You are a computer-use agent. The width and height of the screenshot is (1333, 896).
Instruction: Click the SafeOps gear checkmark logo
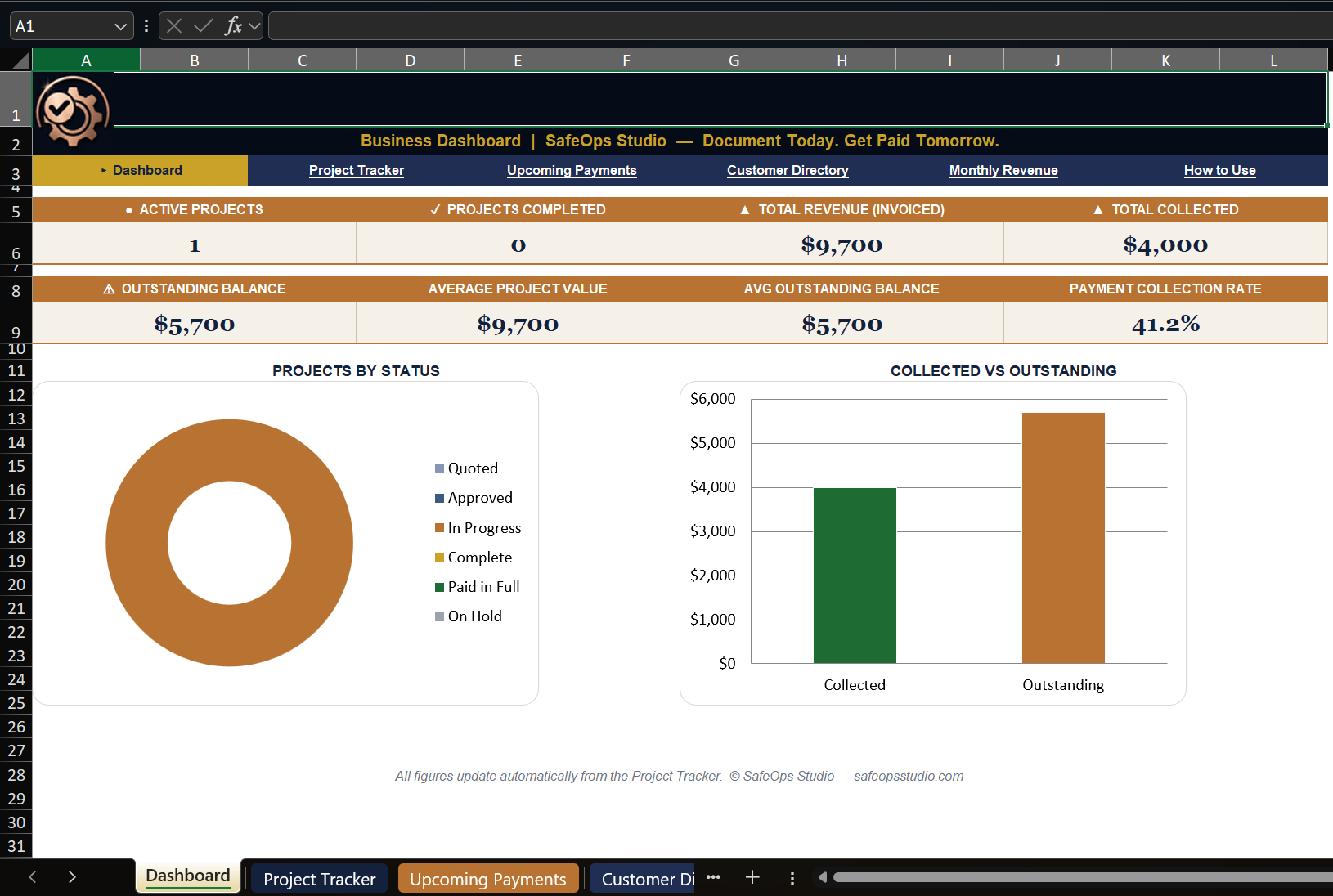click(73, 110)
